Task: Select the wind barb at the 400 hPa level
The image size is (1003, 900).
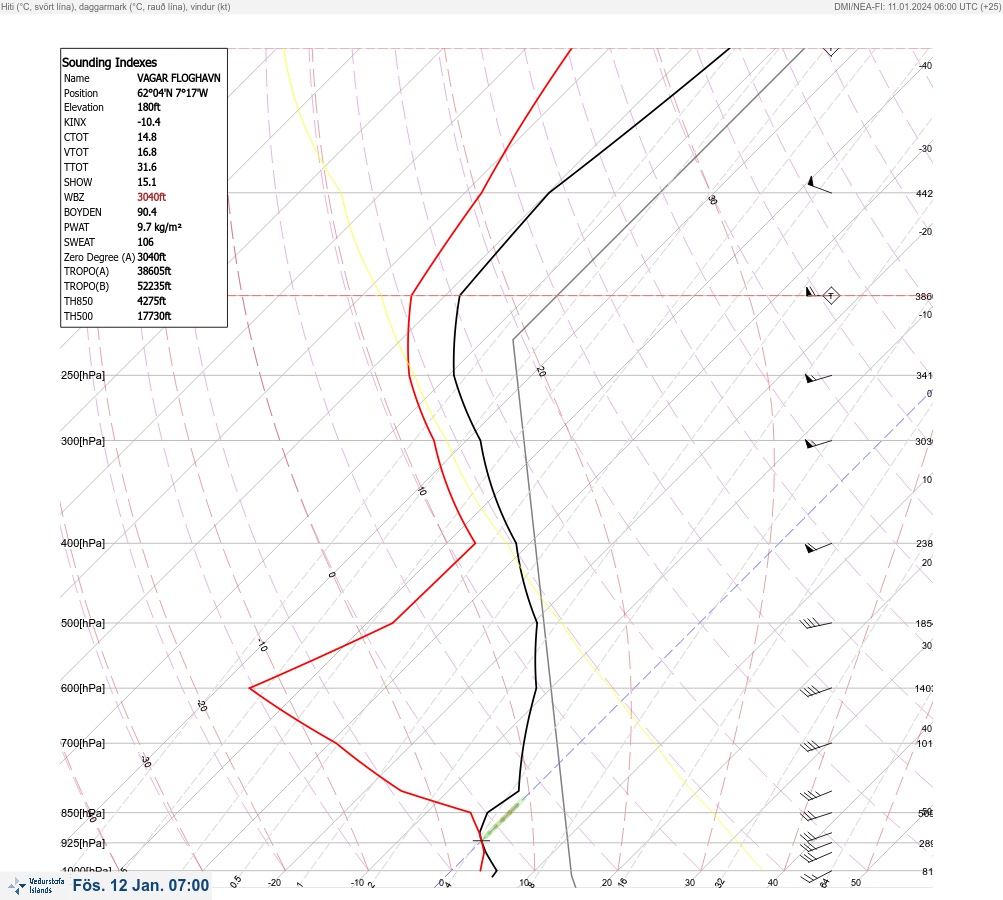Action: pyautogui.click(x=818, y=547)
